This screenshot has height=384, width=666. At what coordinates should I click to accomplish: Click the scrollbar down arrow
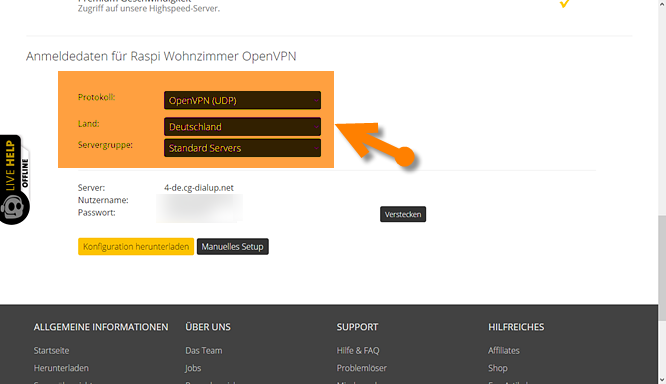pyautogui.click(x=662, y=380)
